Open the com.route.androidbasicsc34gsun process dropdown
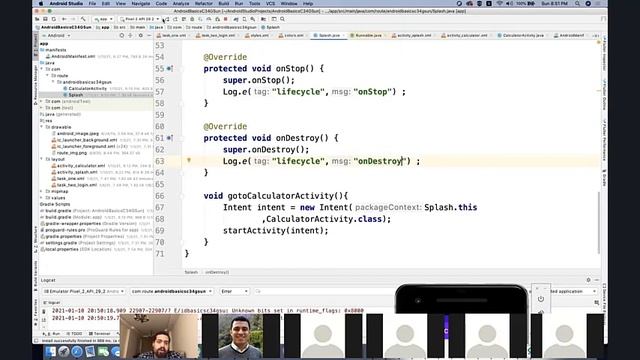Image resolution: width=640 pixels, height=360 pixels. click(171, 291)
